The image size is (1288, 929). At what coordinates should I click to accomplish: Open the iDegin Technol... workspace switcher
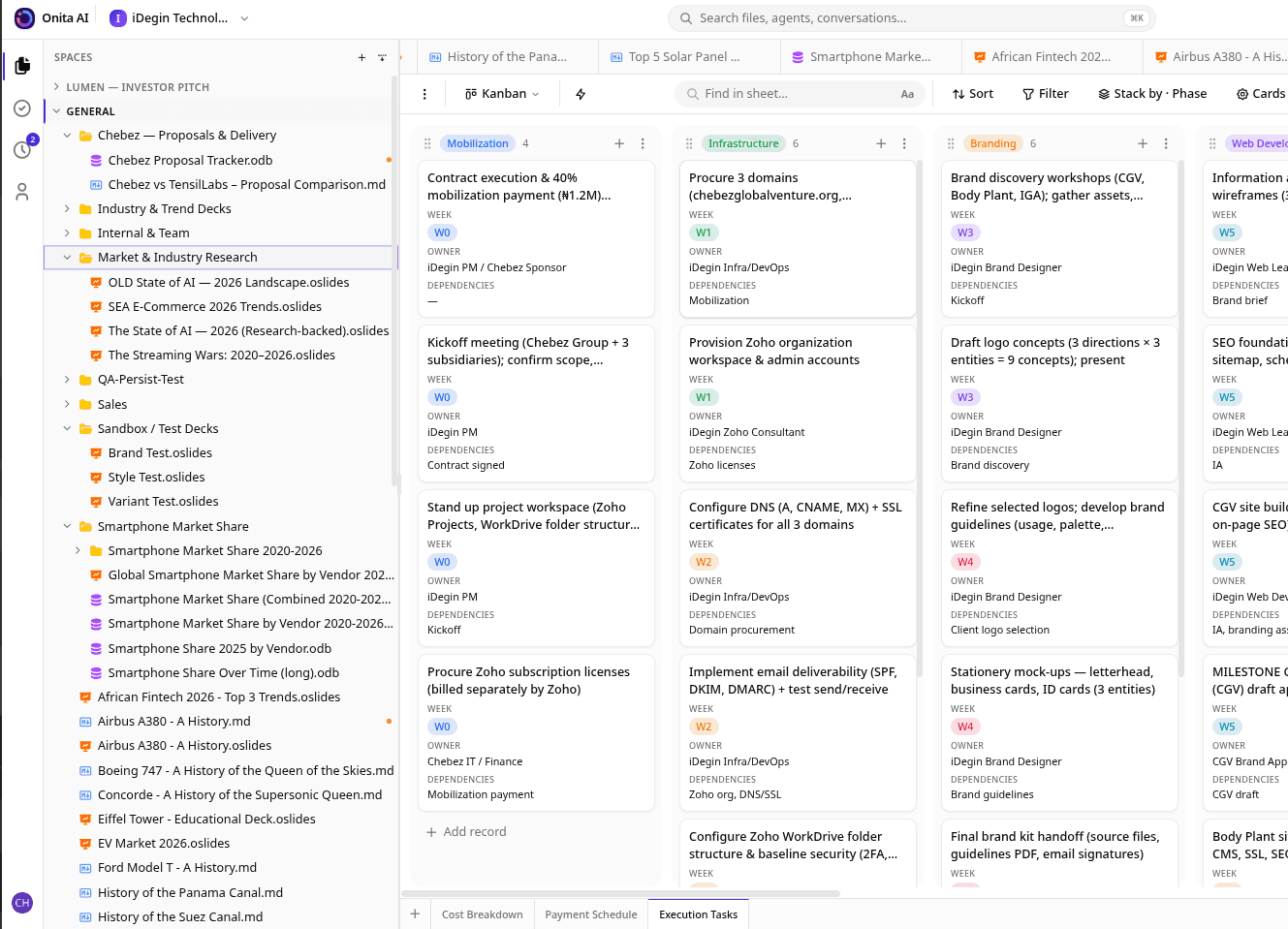[x=179, y=18]
